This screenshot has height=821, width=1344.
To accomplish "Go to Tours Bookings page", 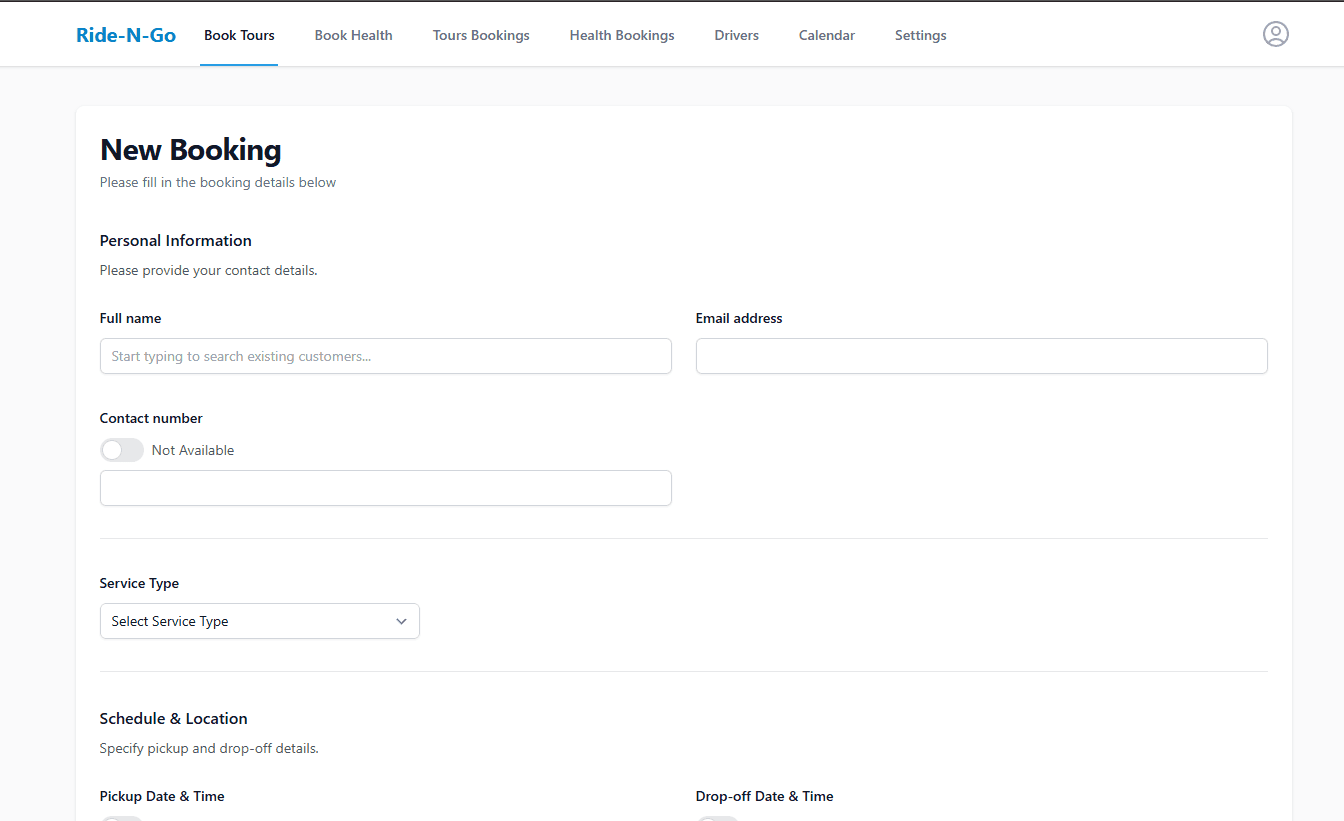I will [481, 35].
